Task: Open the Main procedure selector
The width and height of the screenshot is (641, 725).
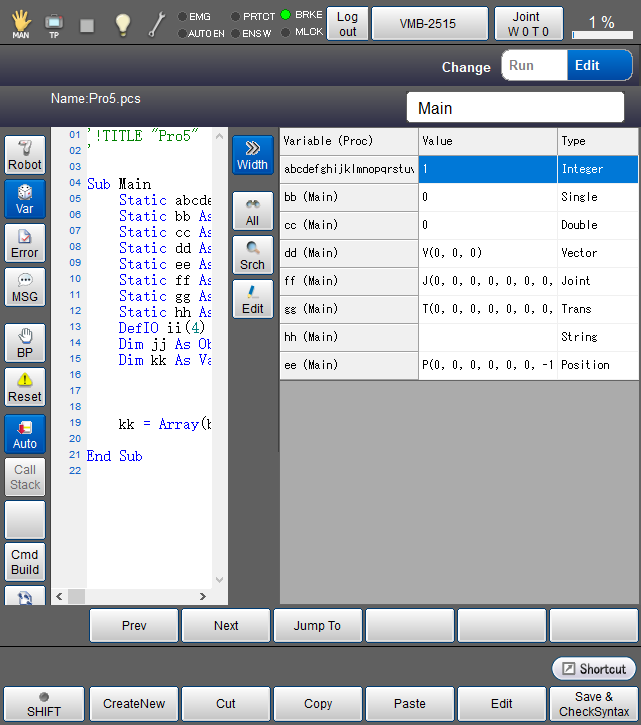Action: click(x=519, y=108)
